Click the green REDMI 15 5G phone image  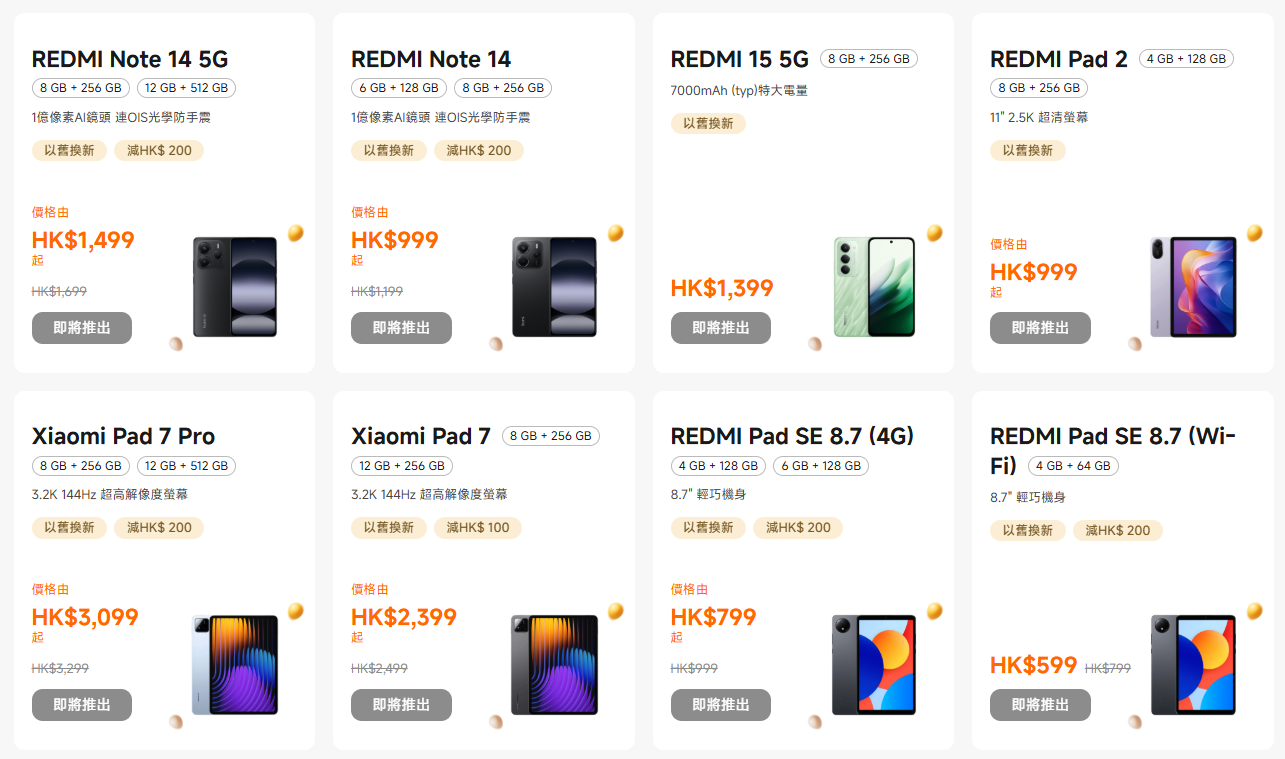[874, 287]
